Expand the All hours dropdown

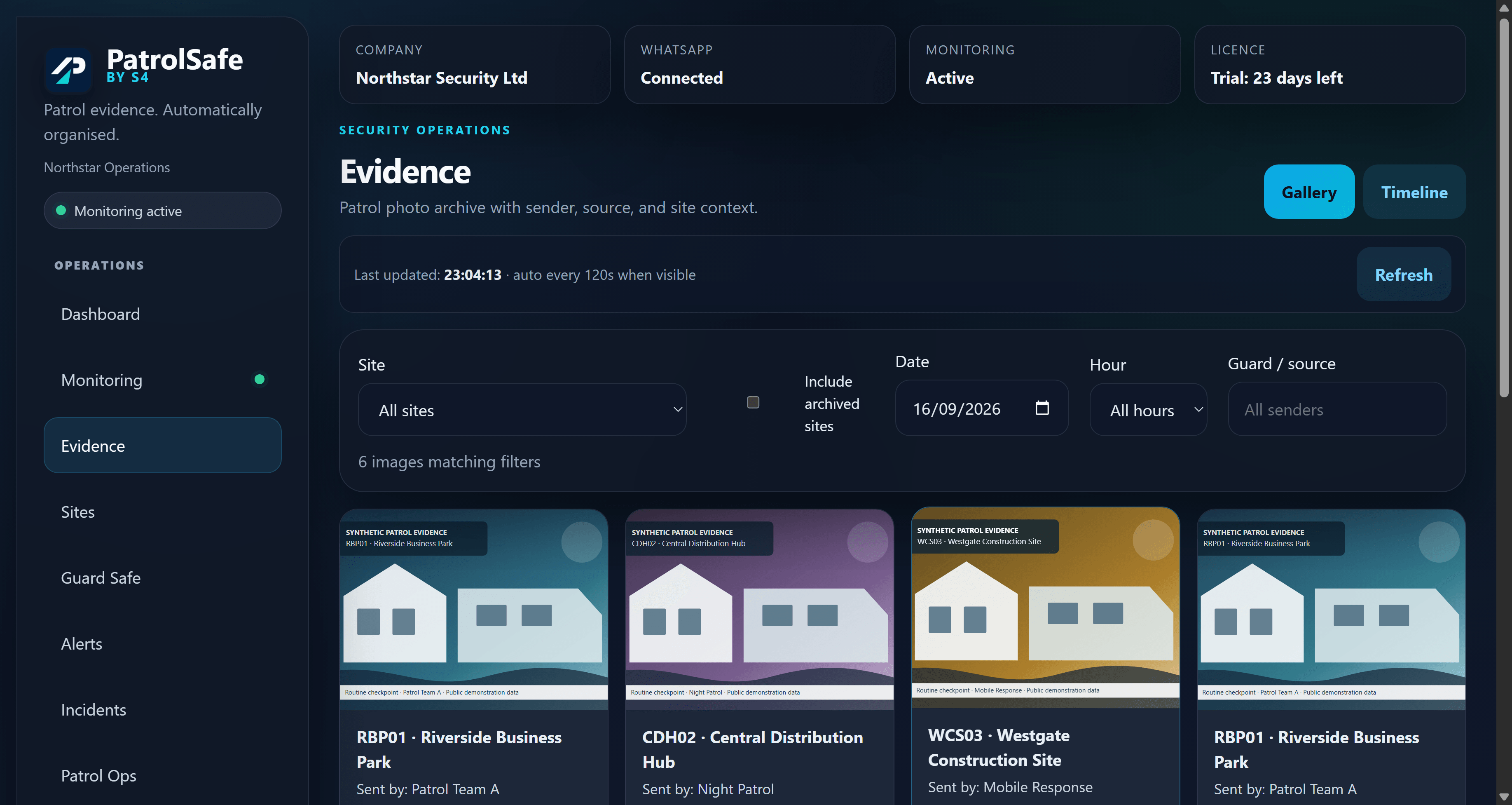(x=1148, y=410)
